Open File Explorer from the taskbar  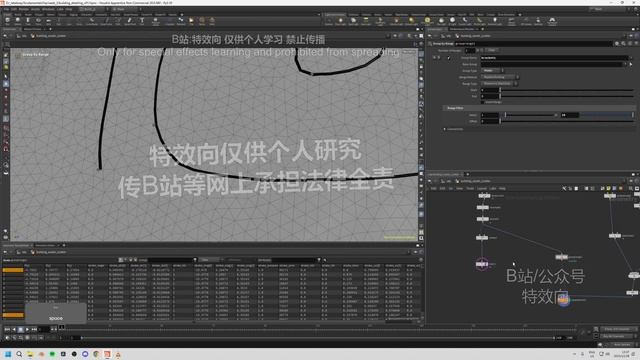pos(30,354)
